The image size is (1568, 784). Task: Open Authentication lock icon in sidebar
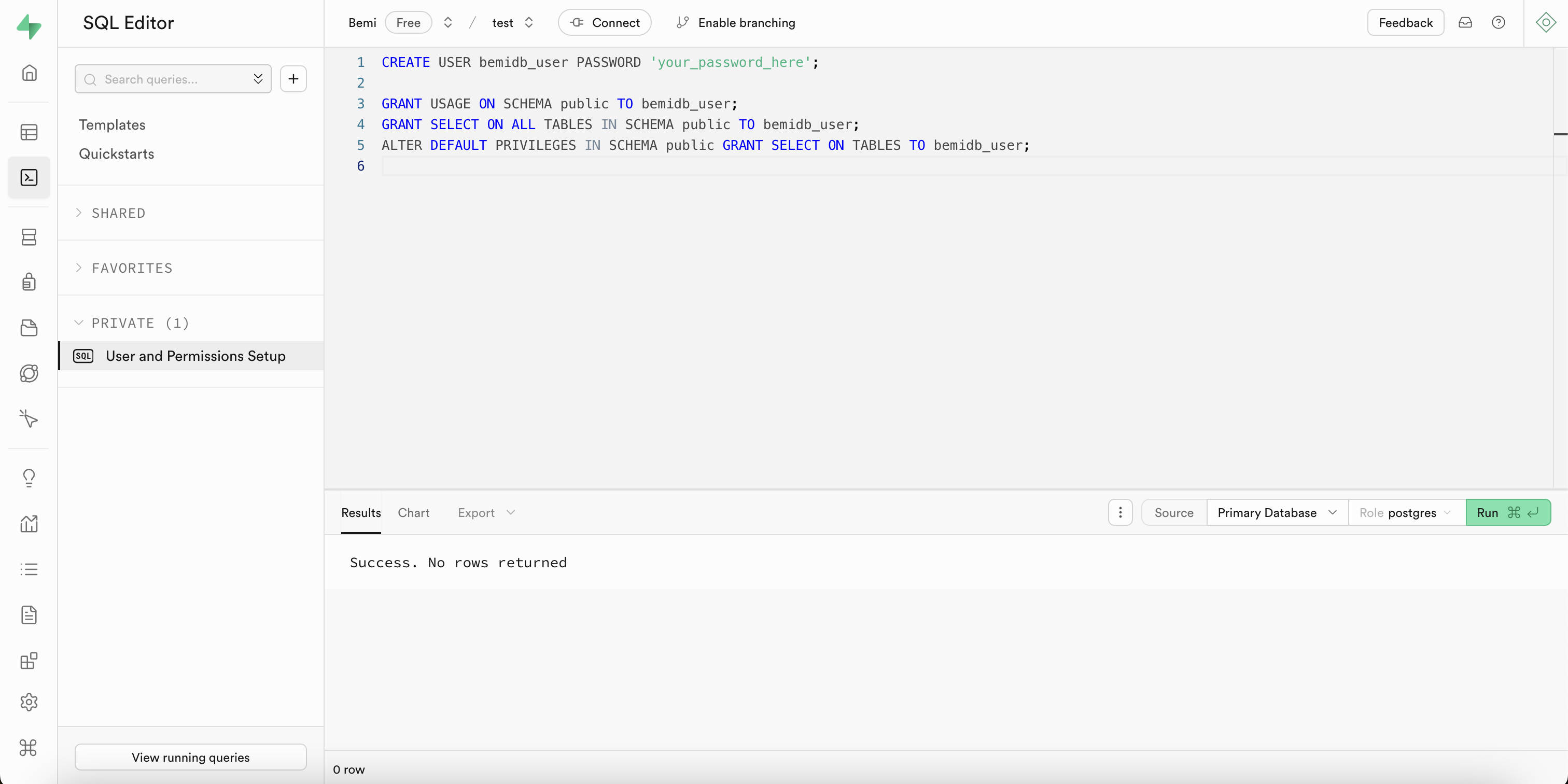tap(29, 282)
